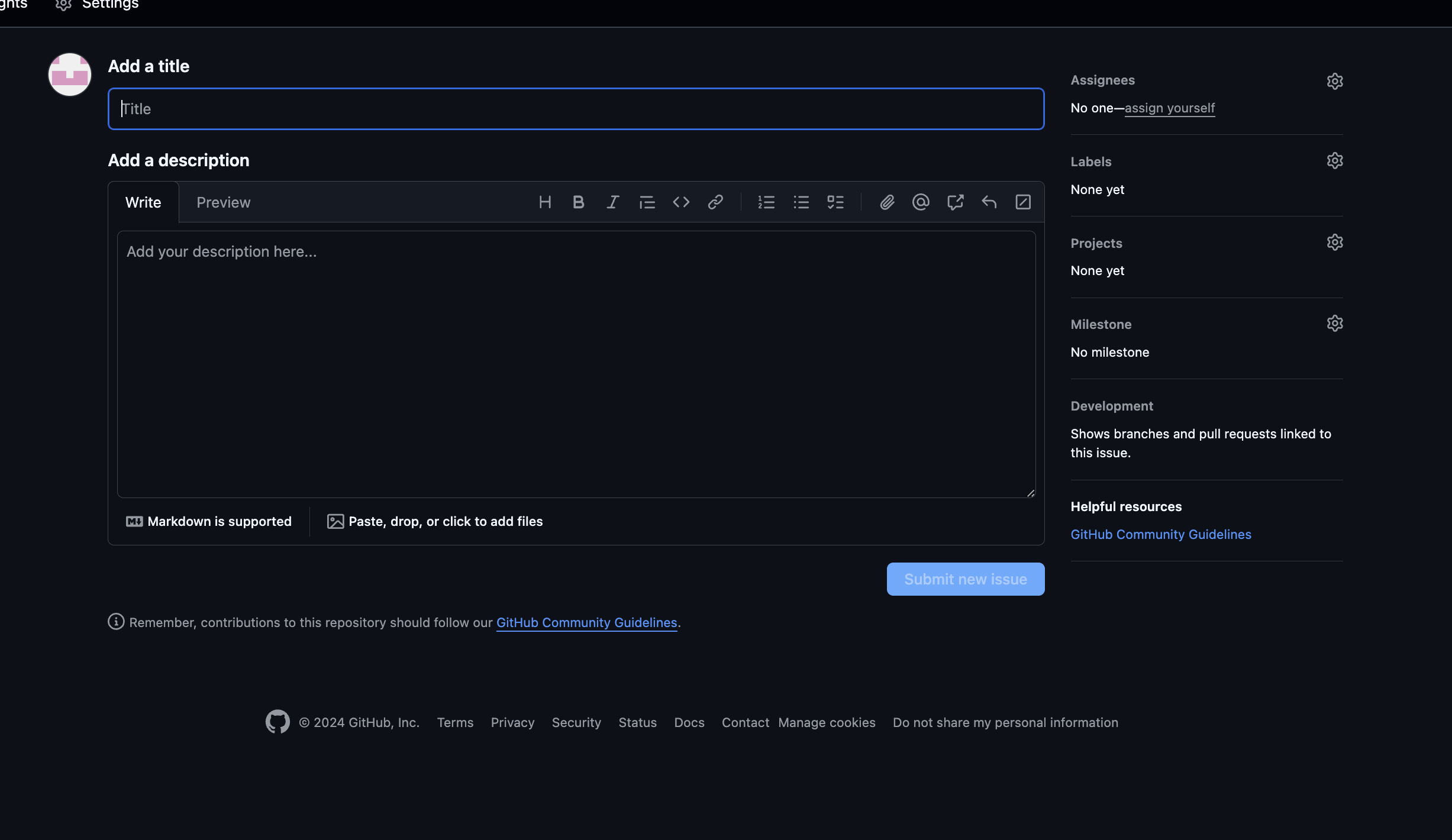Screen dimensions: 1452x840
Task: Click Manage cookies in the footer
Action: pos(827,722)
